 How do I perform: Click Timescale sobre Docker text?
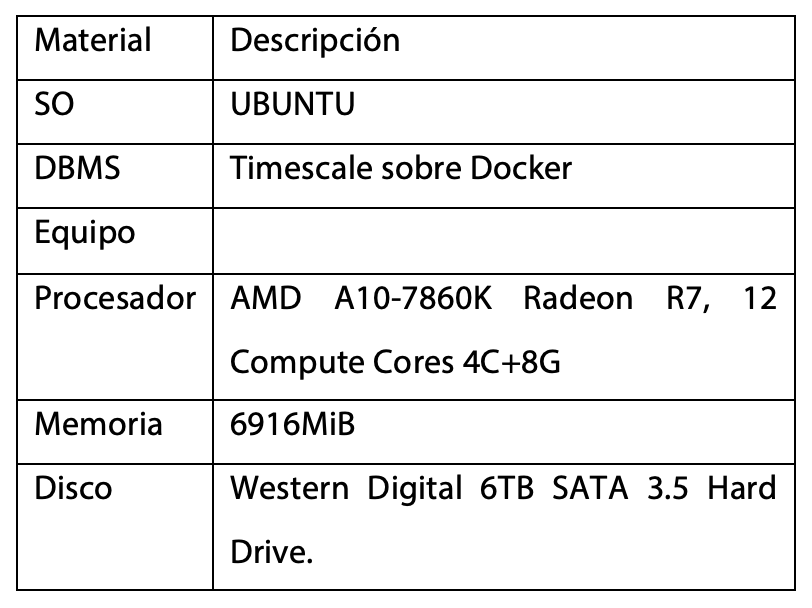coord(401,168)
